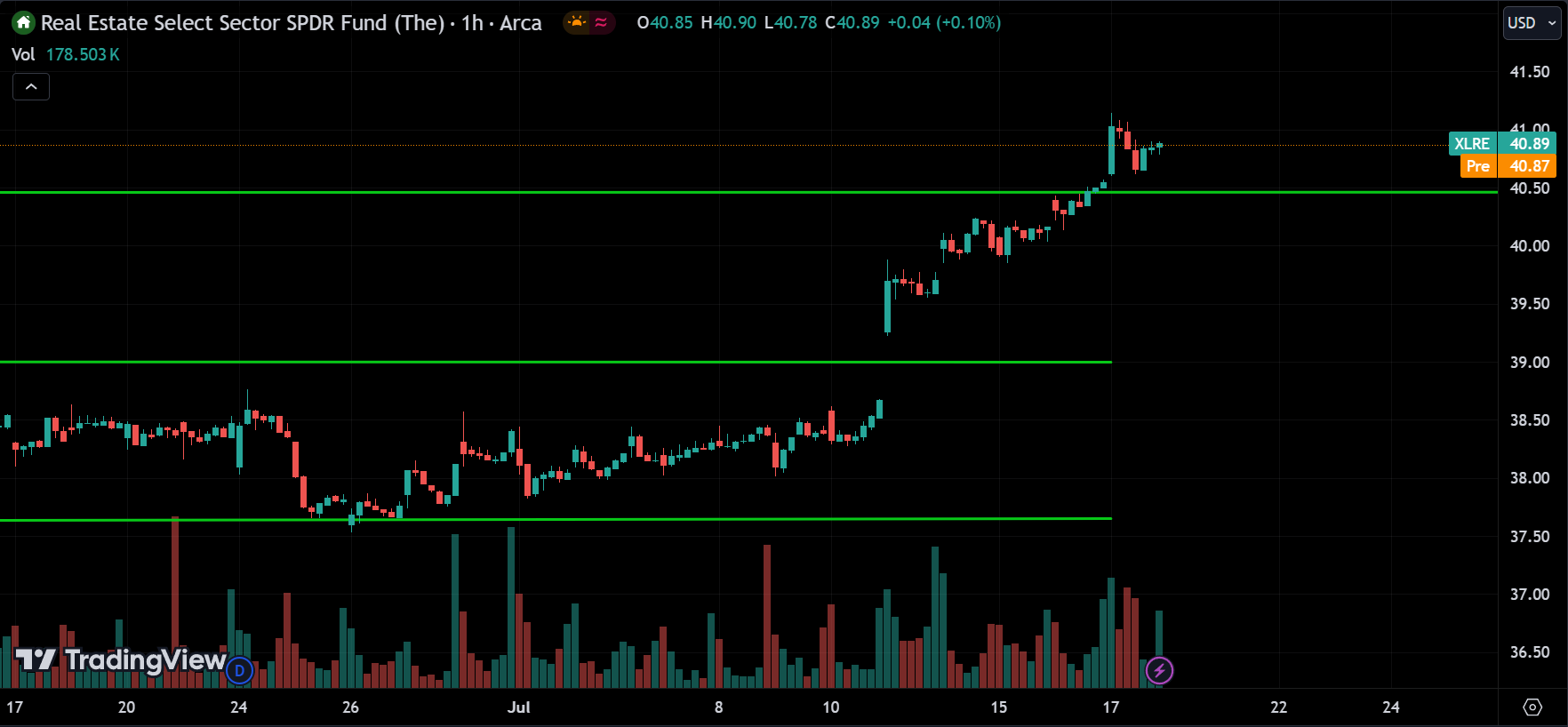
Task: Click the XLRE price label
Action: pyautogui.click(x=1472, y=143)
